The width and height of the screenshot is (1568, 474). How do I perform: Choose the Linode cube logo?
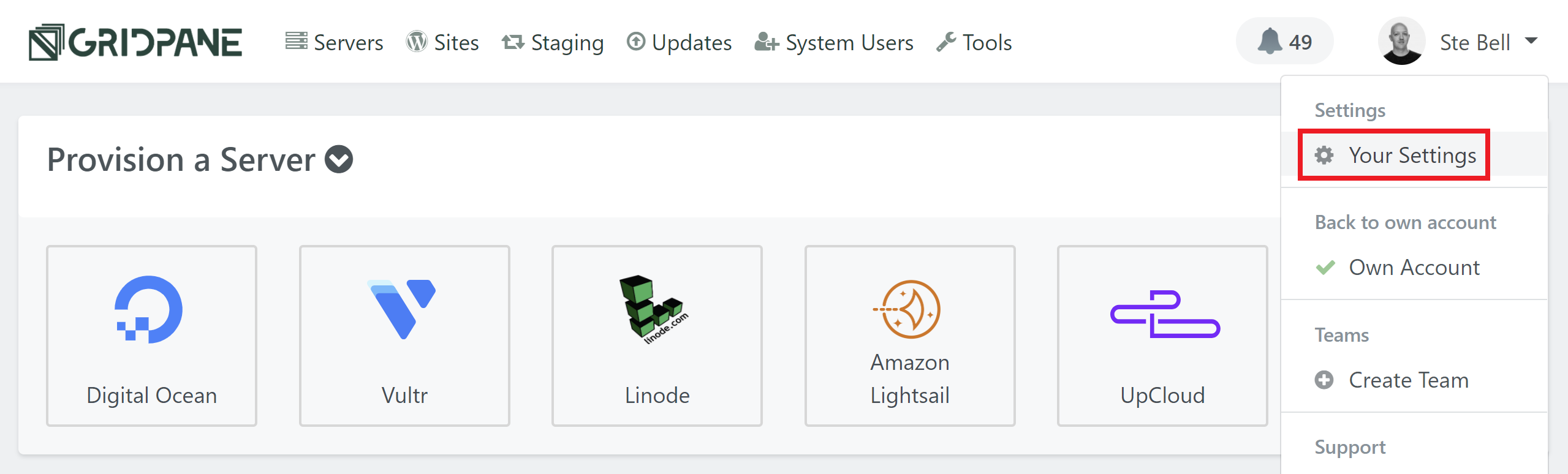coord(654,309)
